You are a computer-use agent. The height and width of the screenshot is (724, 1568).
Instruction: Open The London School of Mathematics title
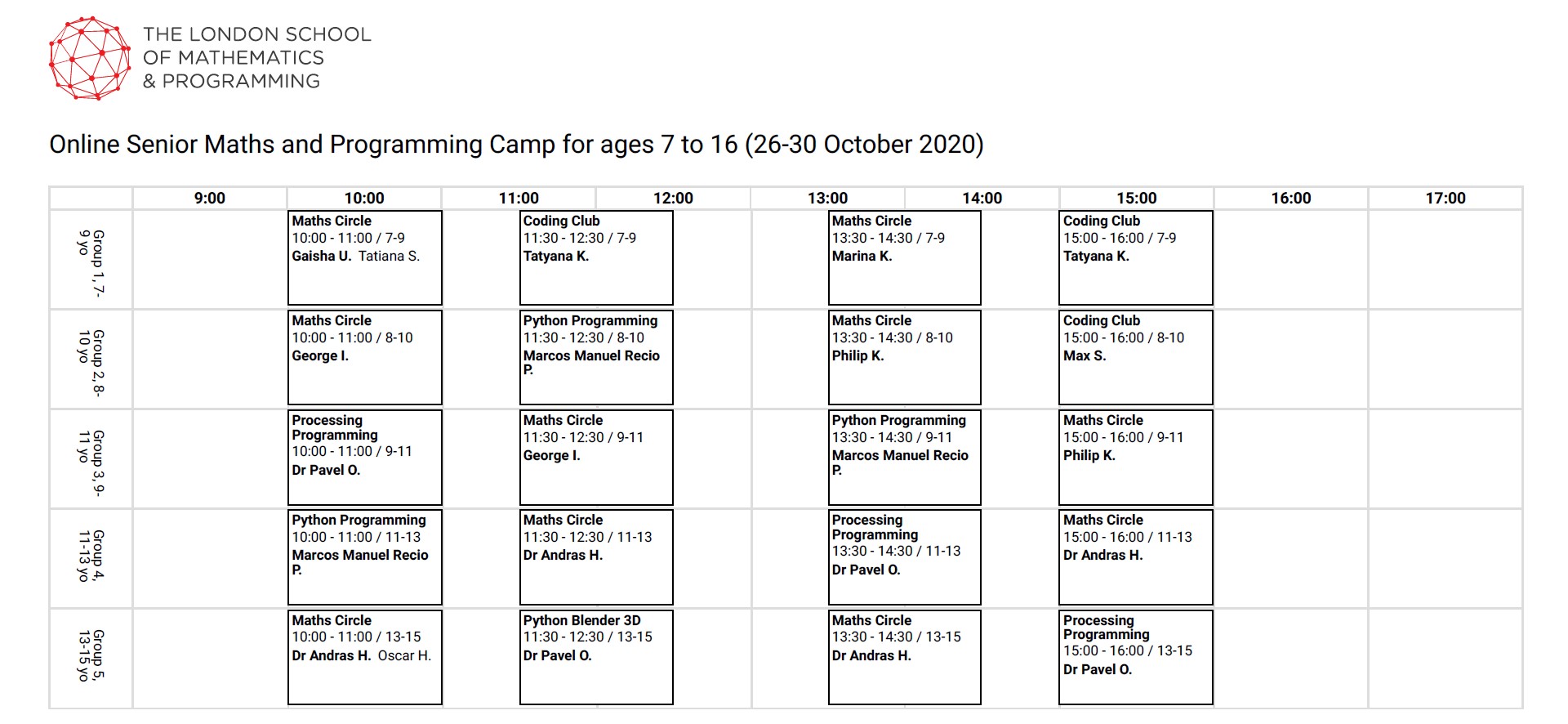click(256, 57)
